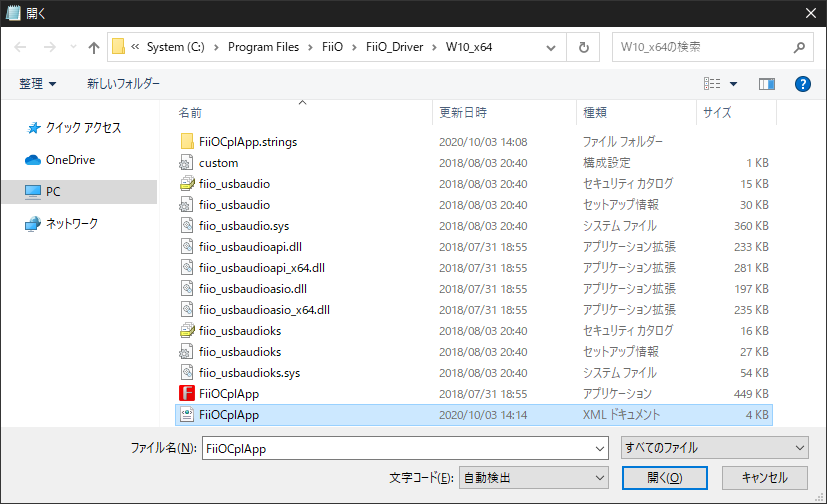Expand the filename history dropdown arrow

tap(600, 449)
